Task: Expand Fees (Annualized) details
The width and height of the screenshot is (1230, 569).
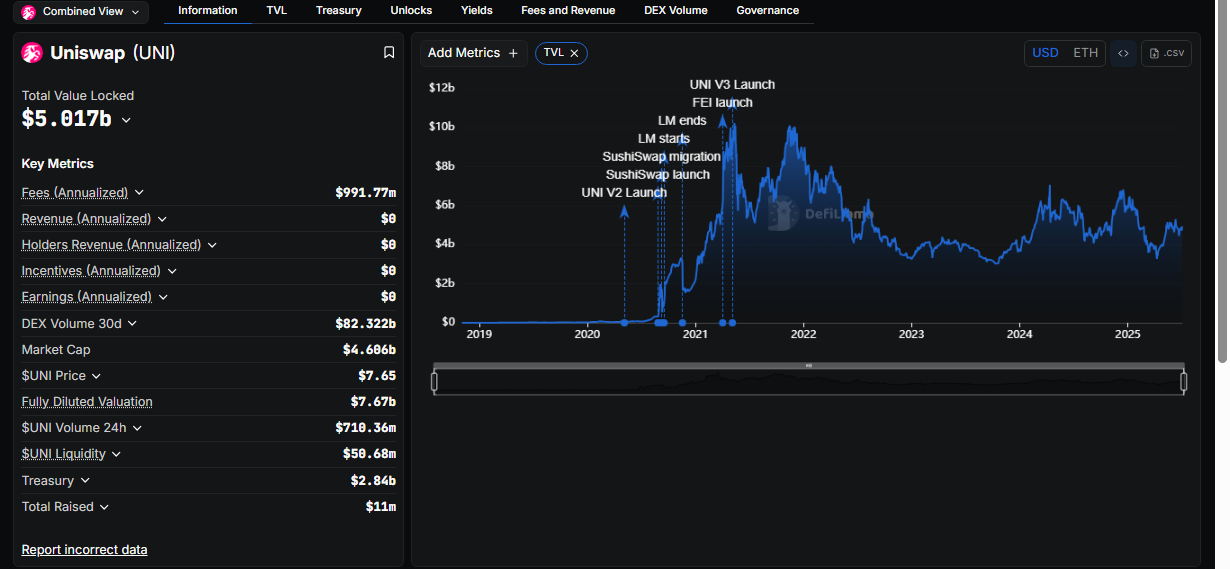Action: 139,192
